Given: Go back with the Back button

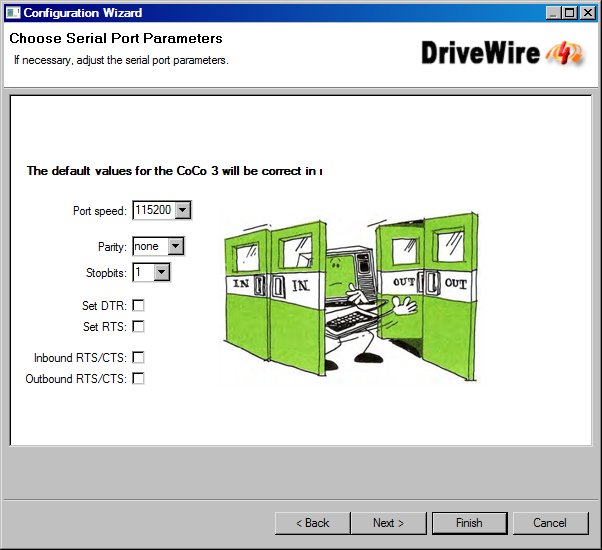Looking at the screenshot, I should pos(312,523).
